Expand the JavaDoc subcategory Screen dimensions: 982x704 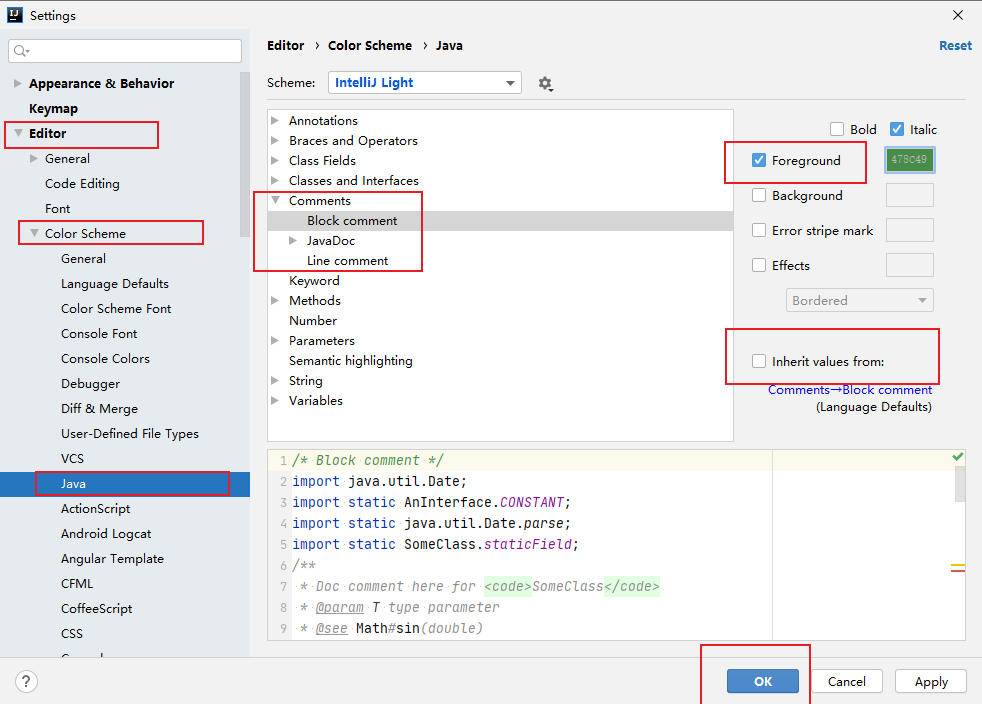[x=292, y=241]
